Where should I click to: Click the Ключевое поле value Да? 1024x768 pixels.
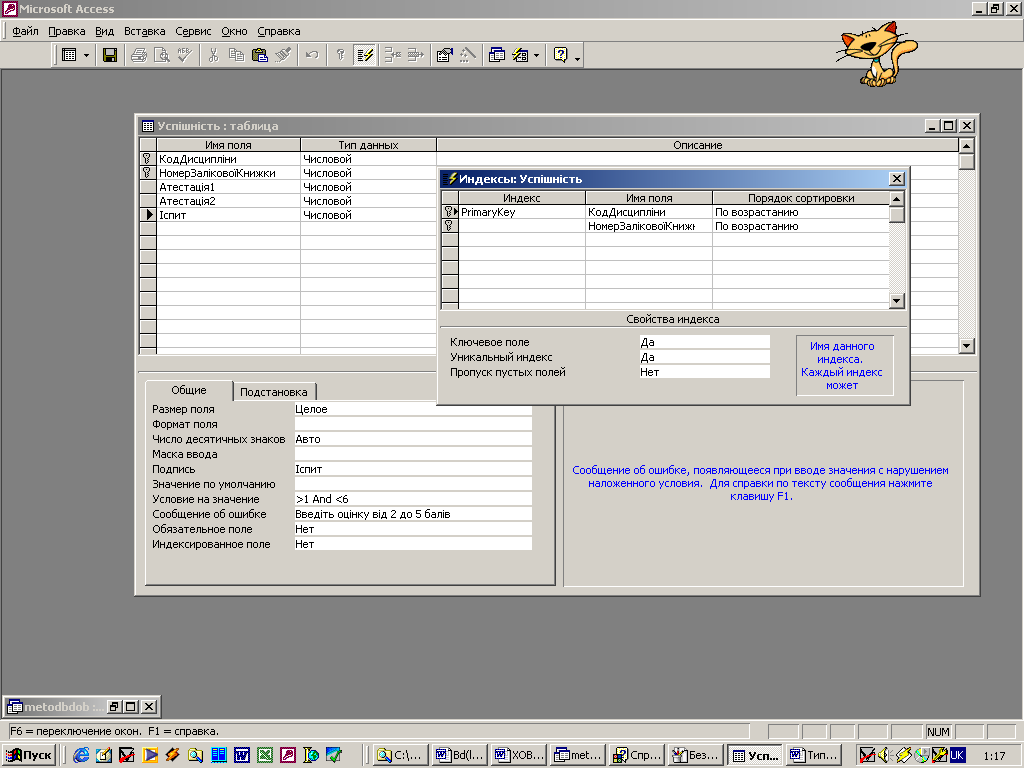705,342
